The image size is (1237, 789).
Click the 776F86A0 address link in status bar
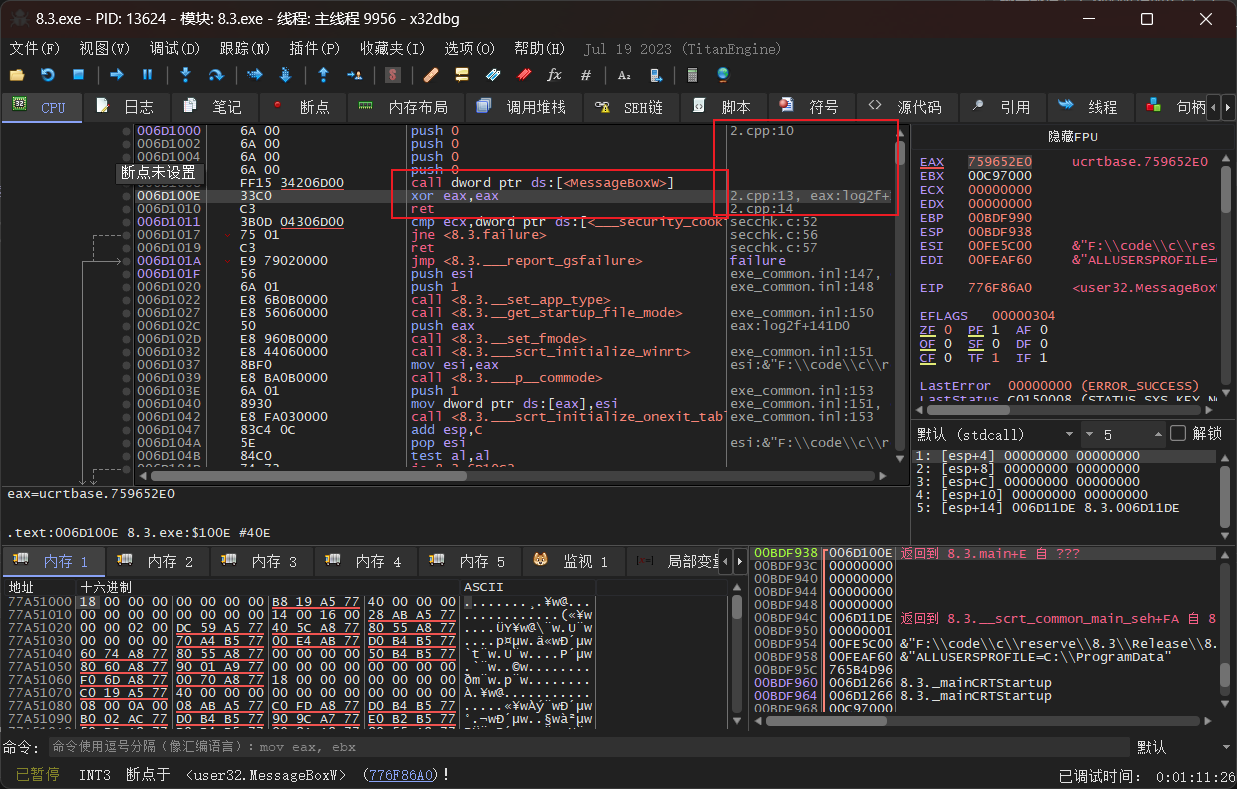[x=402, y=775]
